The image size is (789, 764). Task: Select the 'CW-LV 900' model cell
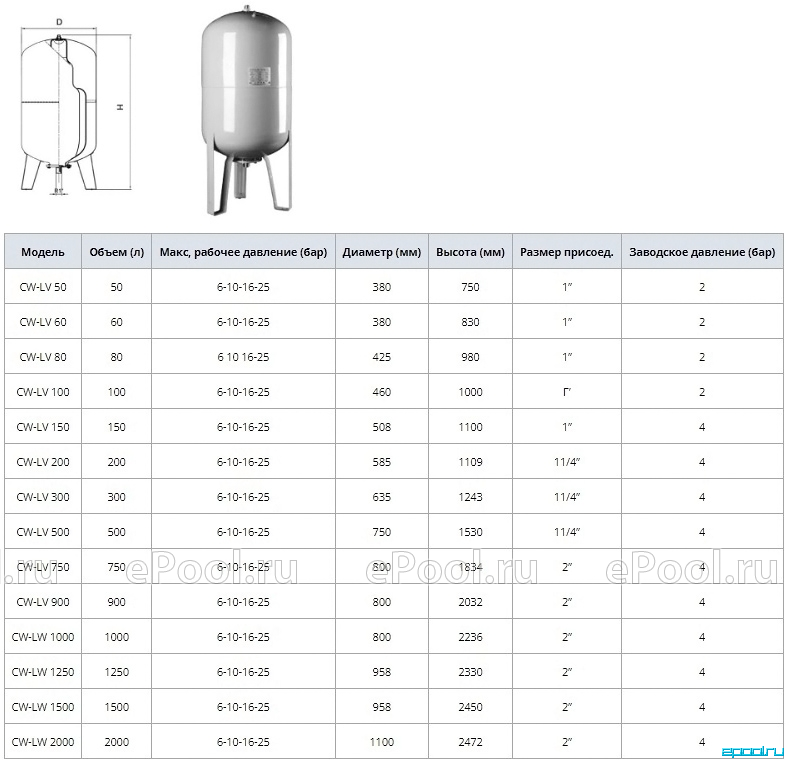[x=43, y=602]
